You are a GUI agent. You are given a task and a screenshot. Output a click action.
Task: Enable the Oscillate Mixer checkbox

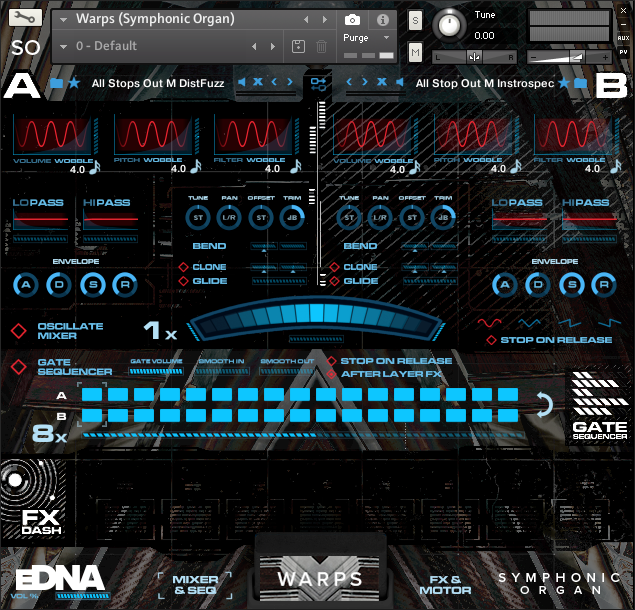tap(19, 331)
